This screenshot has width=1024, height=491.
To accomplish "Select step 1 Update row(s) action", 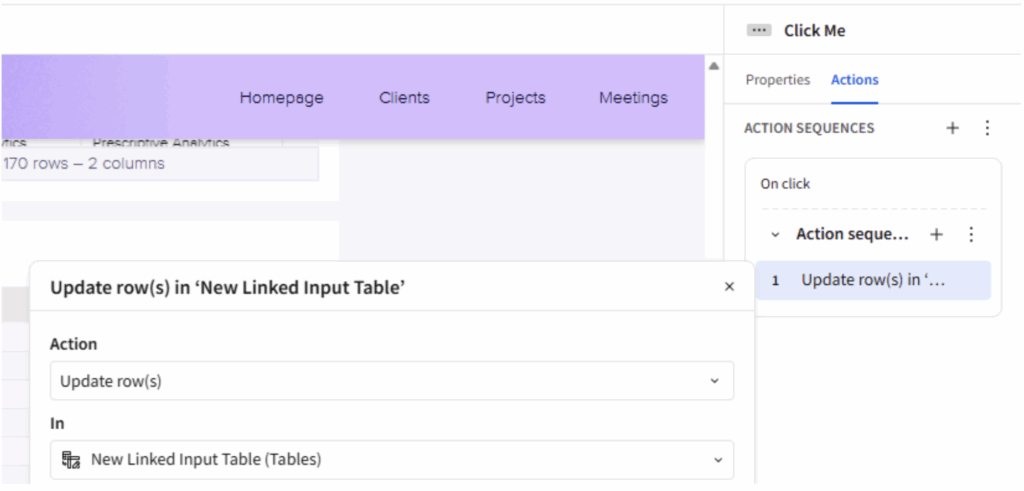I will pos(872,281).
